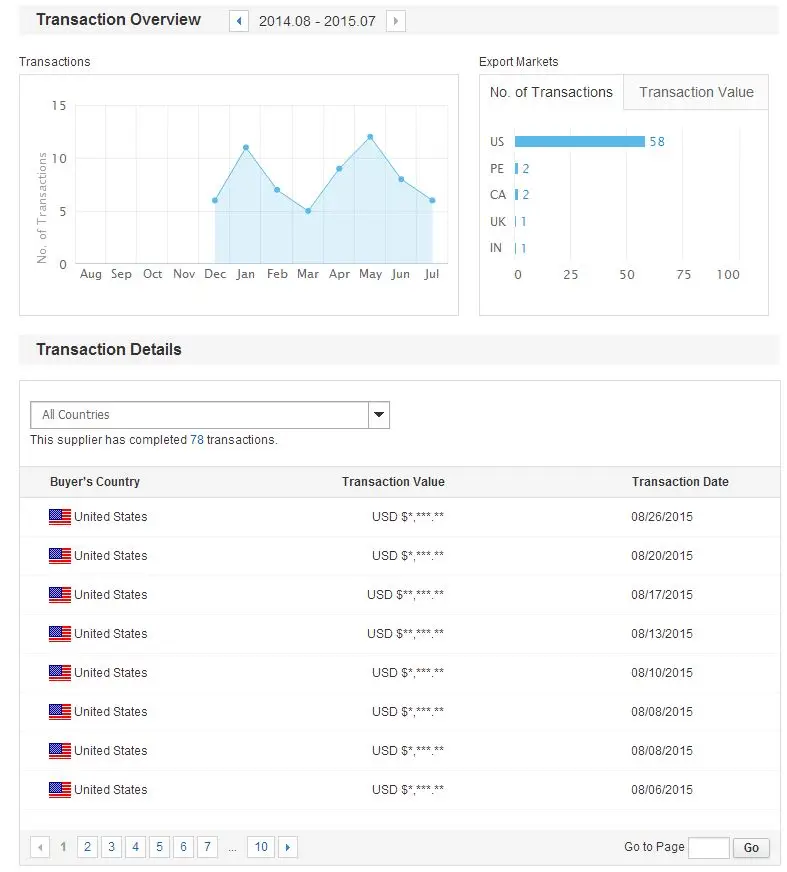This screenshot has width=787, height=872.
Task: Click the previous period arrow beside date range
Action: [239, 21]
